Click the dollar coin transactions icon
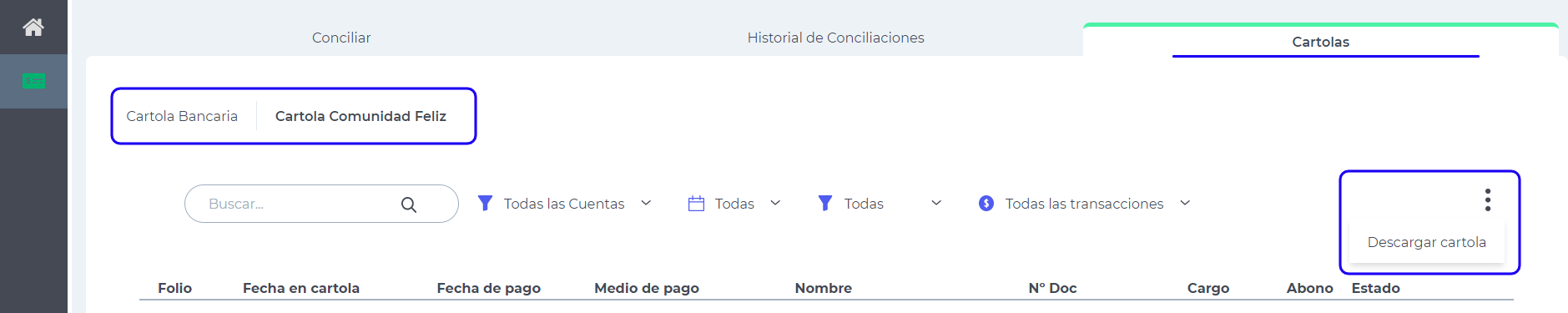This screenshot has height=313, width=1568. (x=986, y=203)
